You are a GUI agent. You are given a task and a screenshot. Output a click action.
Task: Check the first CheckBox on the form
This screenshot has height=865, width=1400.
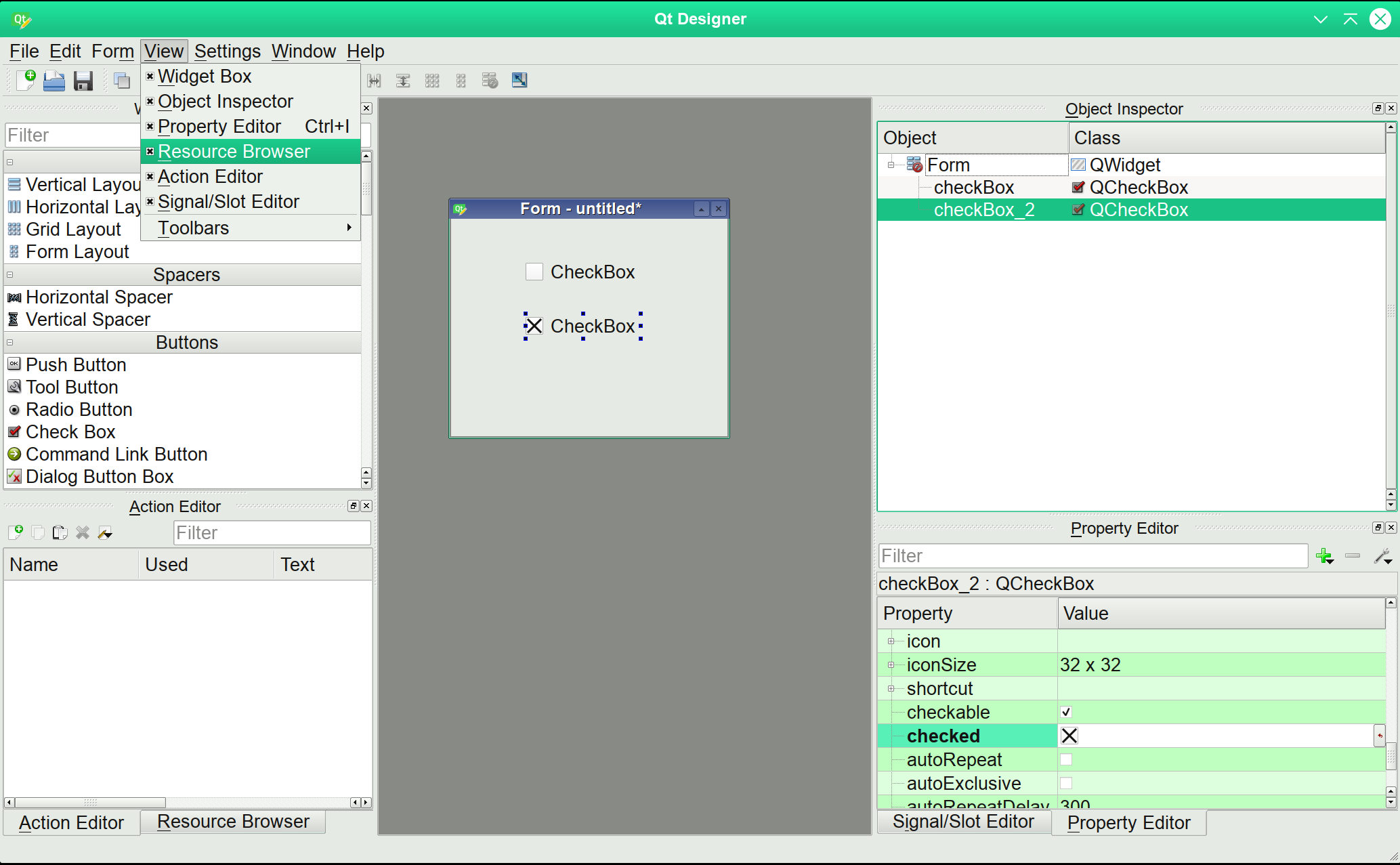pos(534,272)
